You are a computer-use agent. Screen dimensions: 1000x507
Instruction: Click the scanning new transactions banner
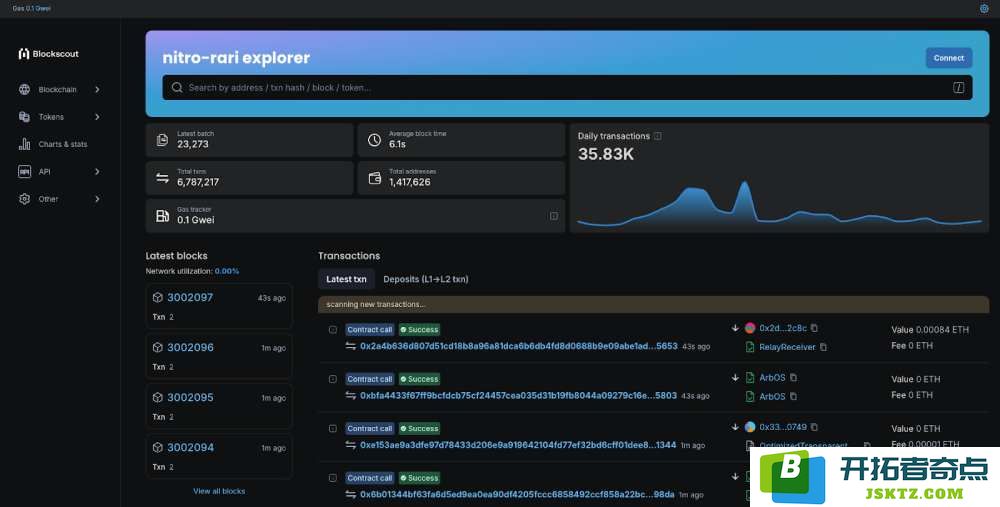tap(654, 304)
